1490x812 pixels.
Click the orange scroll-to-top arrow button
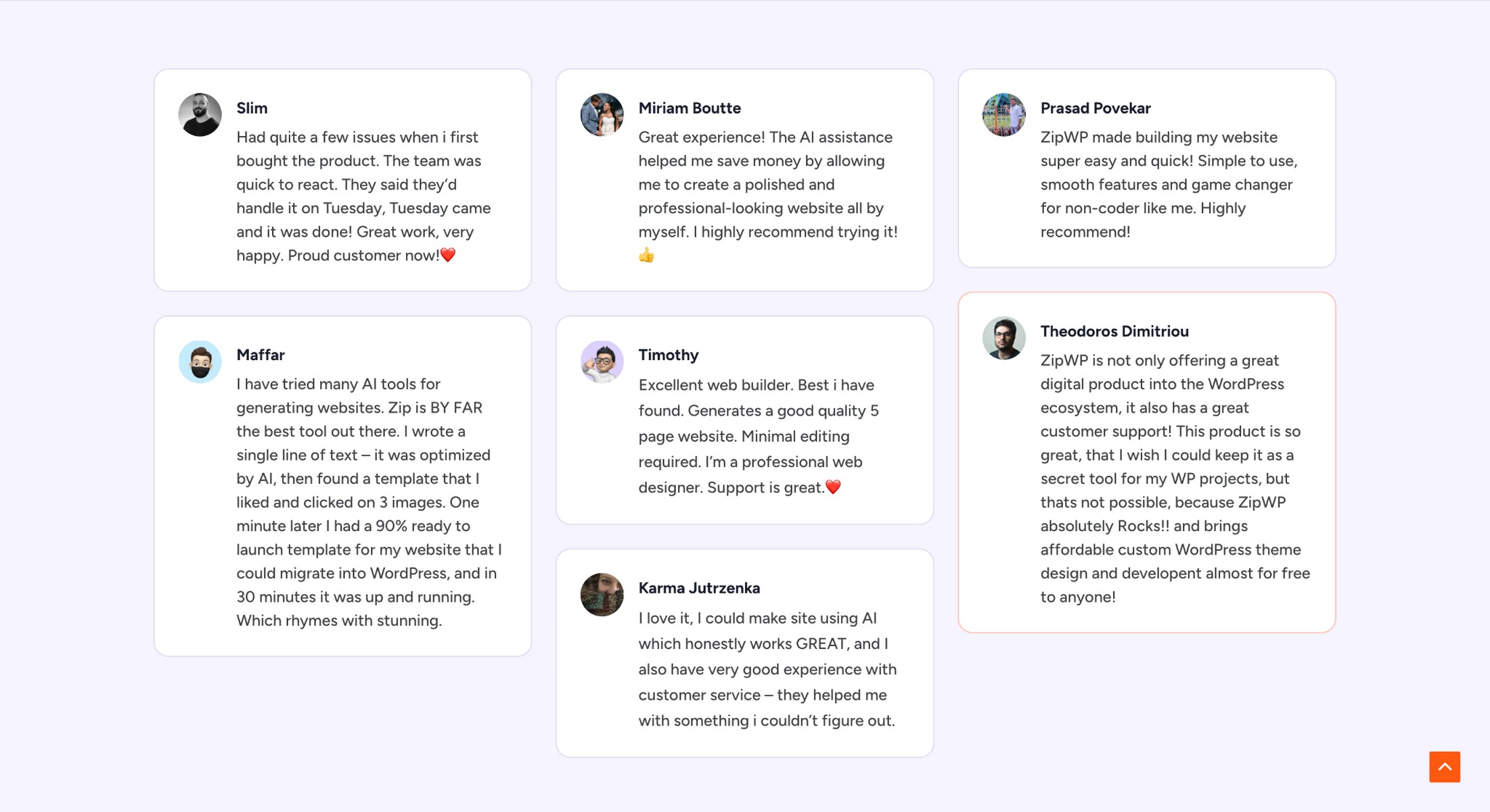1444,767
